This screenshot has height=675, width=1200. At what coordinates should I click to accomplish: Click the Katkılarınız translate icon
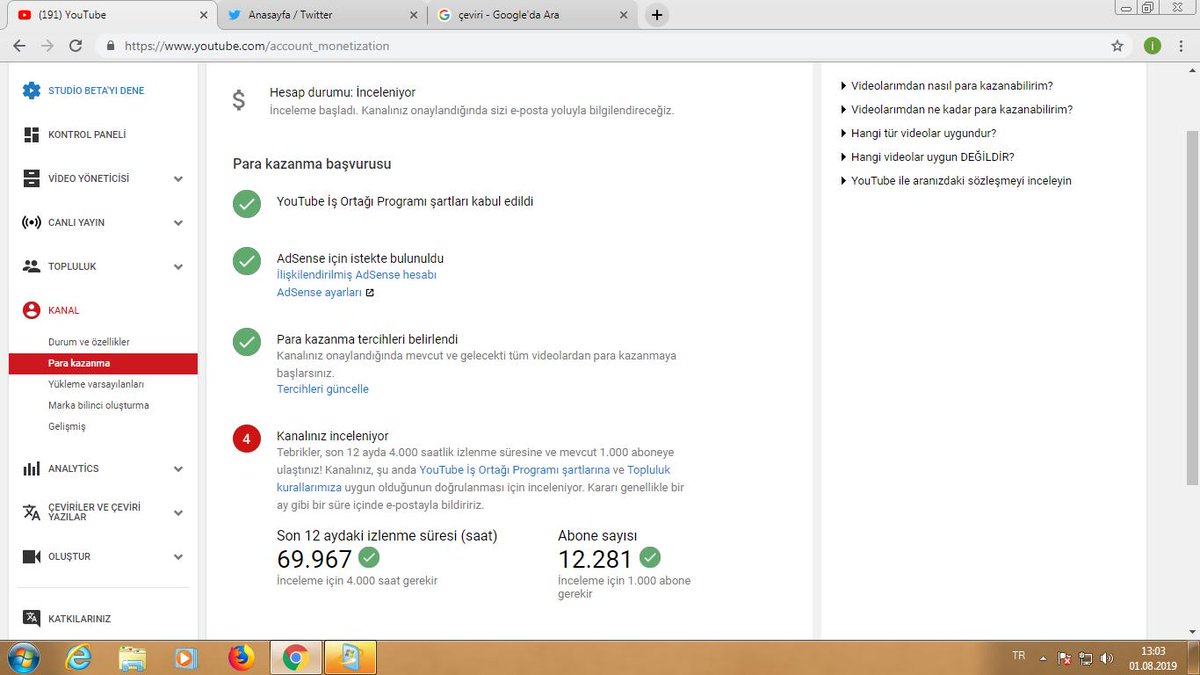(31, 618)
